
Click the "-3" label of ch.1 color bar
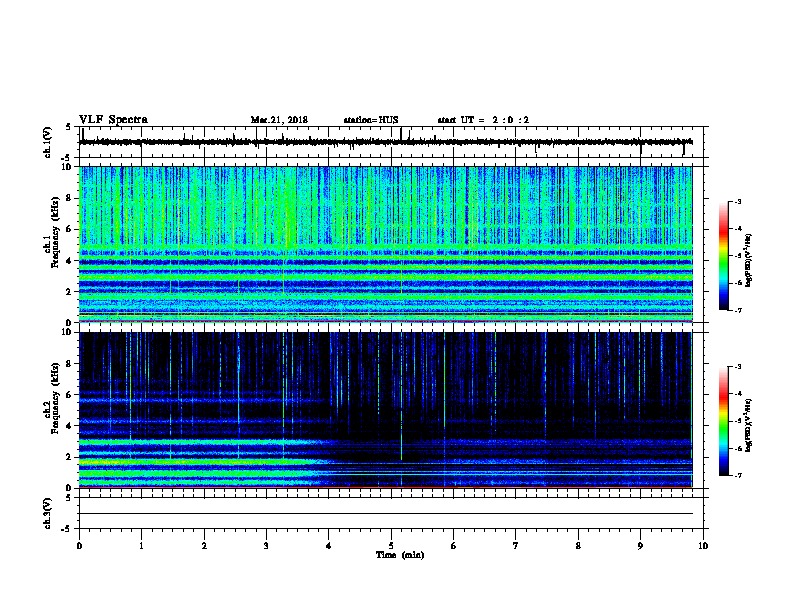pyautogui.click(x=737, y=202)
